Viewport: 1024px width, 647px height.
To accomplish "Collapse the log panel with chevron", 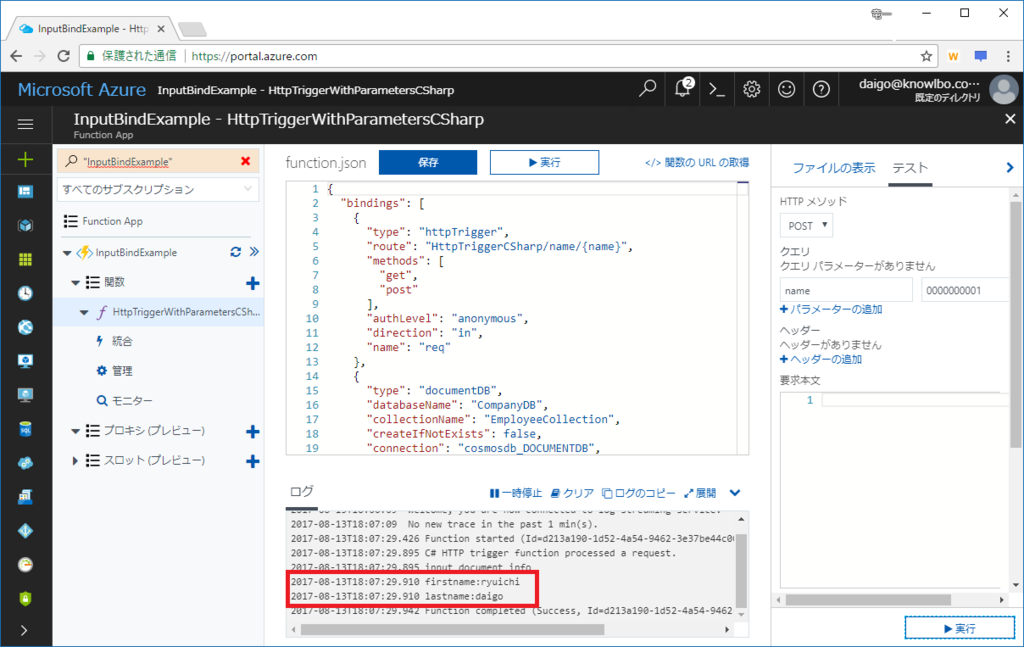I will (x=735, y=493).
